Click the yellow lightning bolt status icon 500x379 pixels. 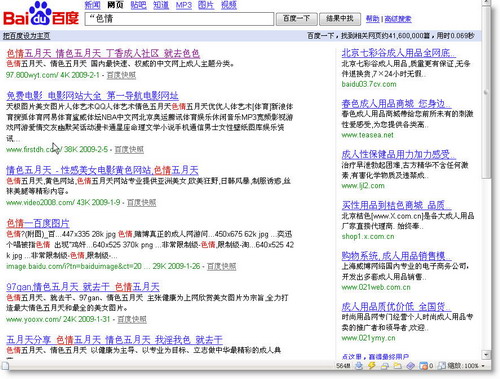tap(372, 366)
